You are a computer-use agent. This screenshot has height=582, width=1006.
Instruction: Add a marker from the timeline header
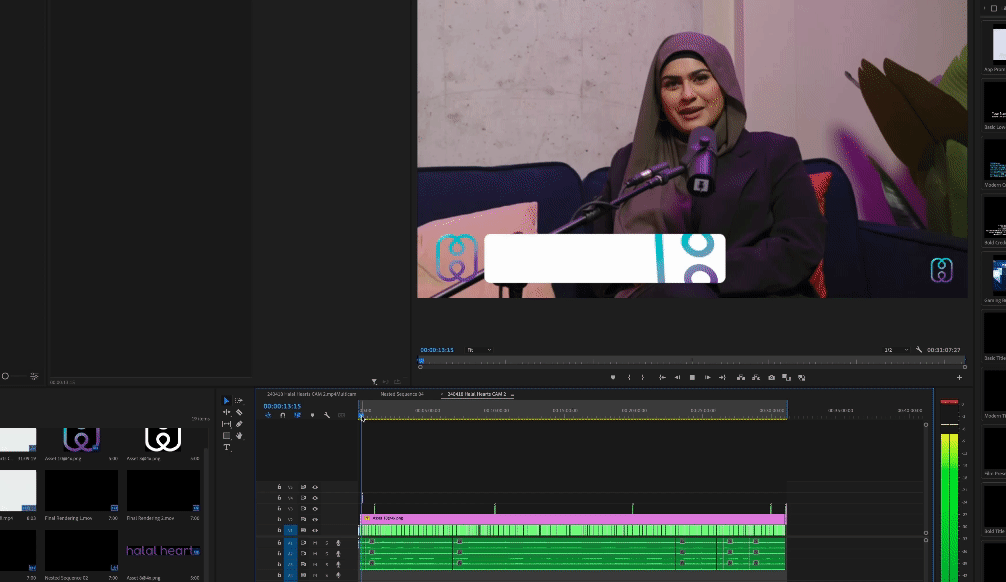[x=312, y=415]
